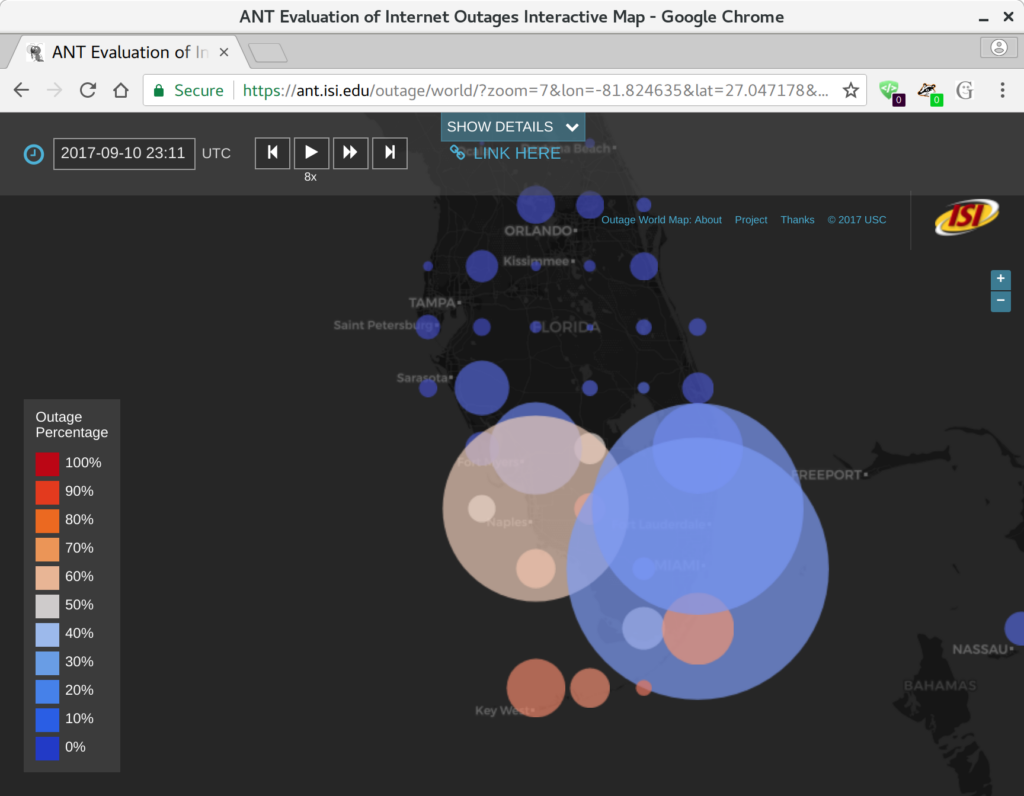
Task: Click the browser forward arrow
Action: (55, 90)
